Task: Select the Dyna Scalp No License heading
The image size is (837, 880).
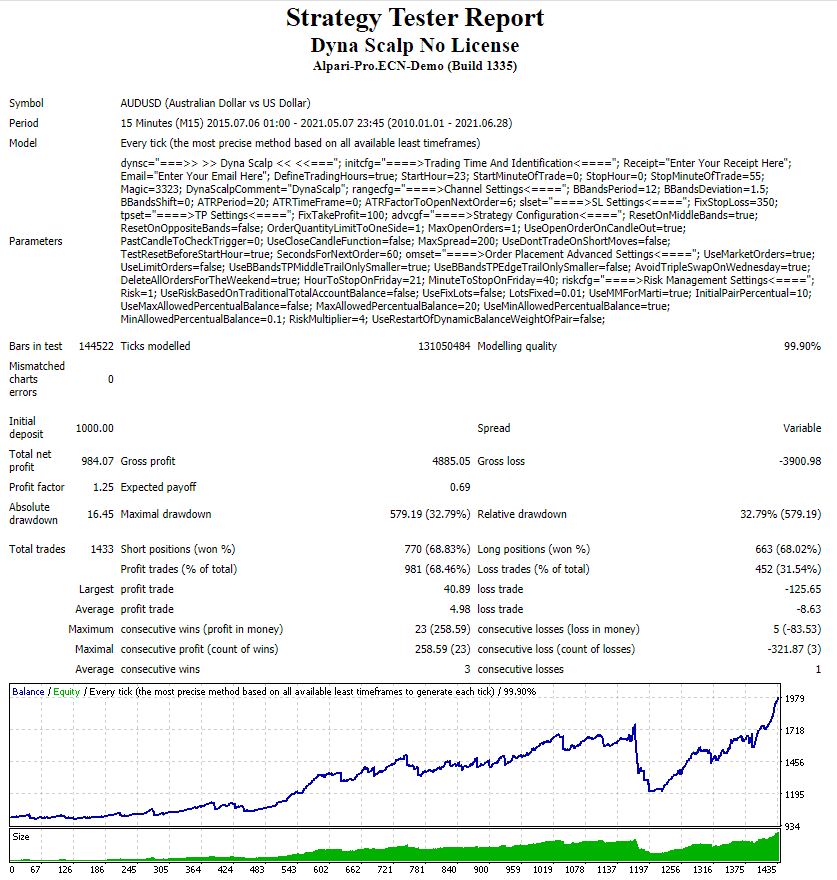Action: pyautogui.click(x=415, y=45)
